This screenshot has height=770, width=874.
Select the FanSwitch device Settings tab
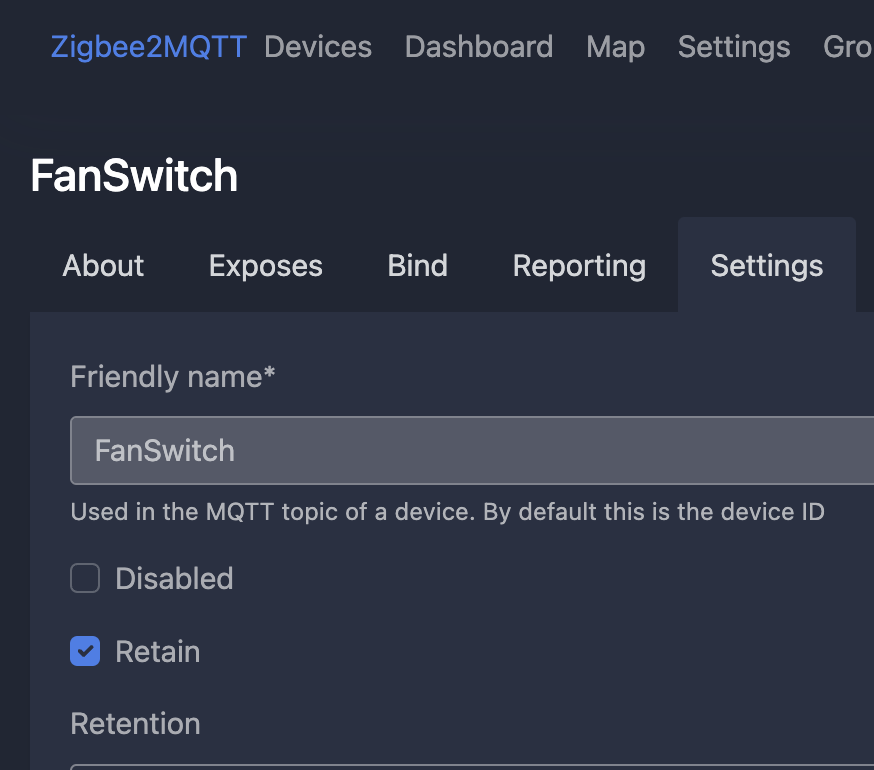[x=766, y=266]
